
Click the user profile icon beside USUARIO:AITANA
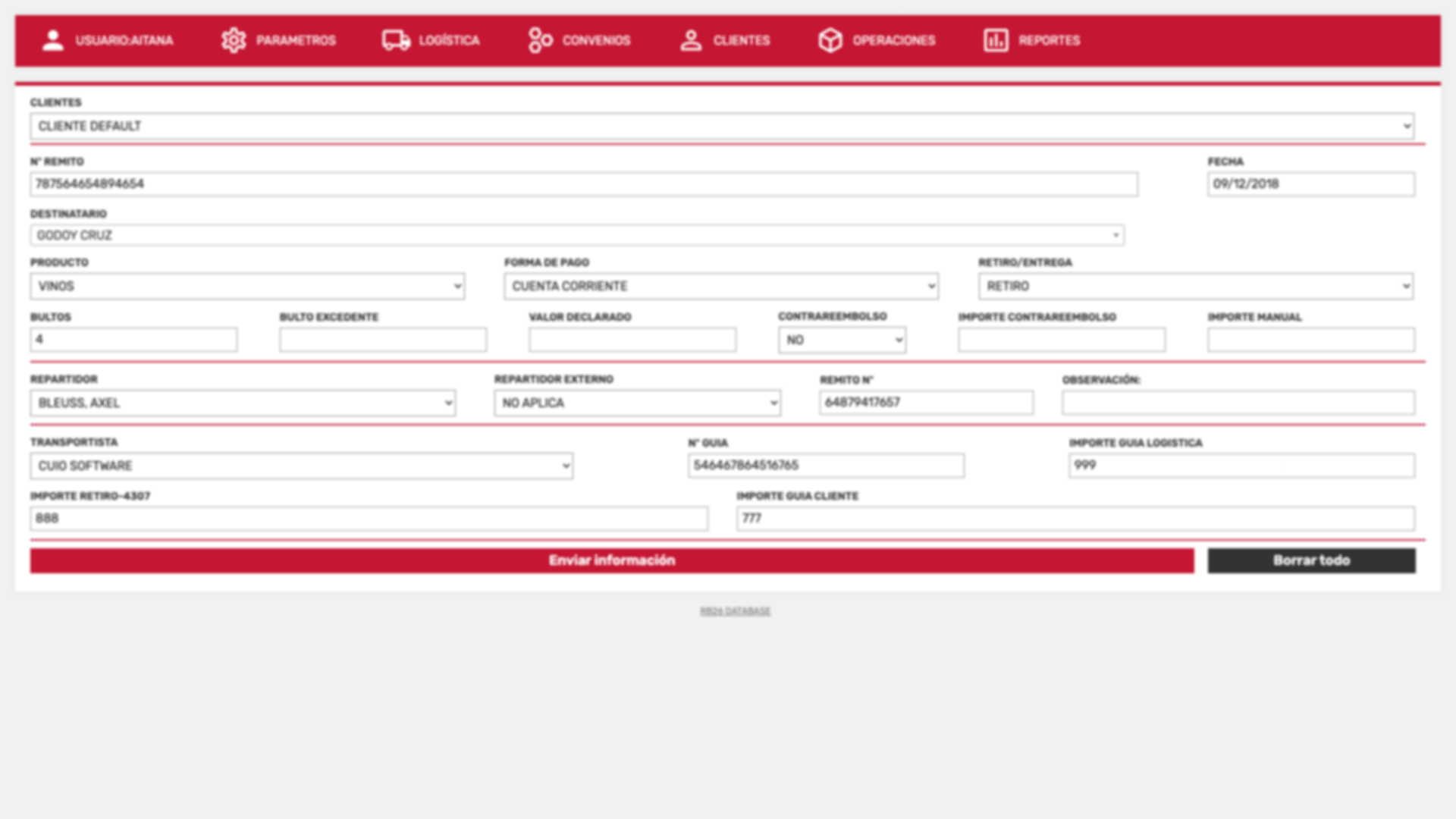click(52, 40)
